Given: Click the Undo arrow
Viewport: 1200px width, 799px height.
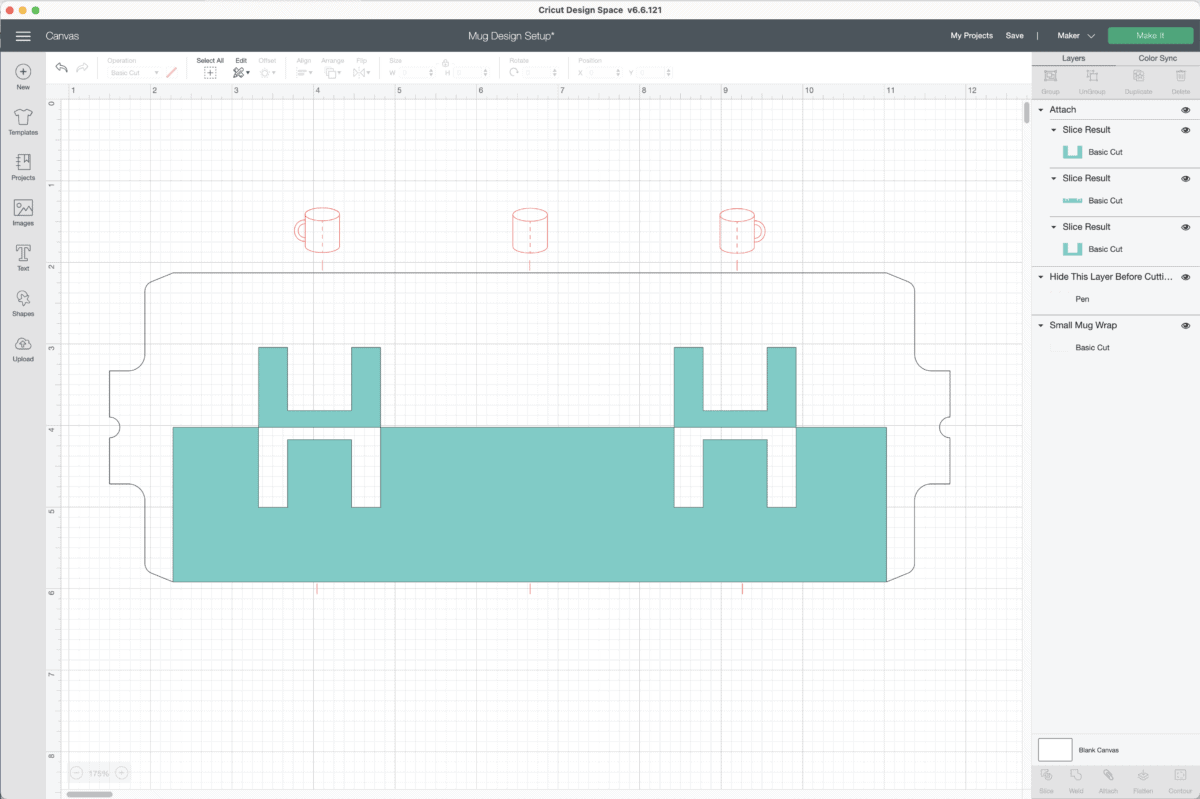Looking at the screenshot, I should (62, 68).
